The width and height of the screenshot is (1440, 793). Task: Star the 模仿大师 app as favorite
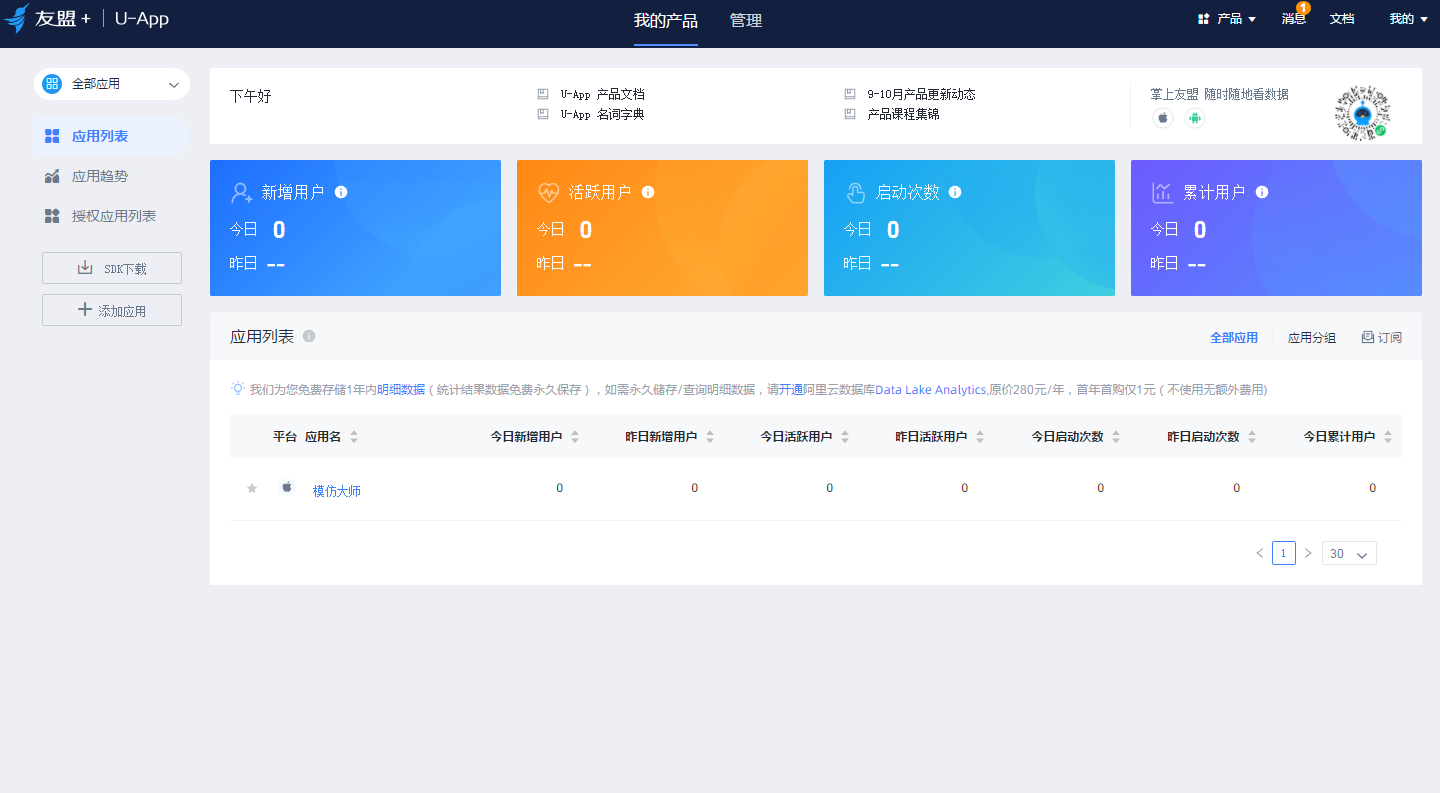tap(252, 488)
